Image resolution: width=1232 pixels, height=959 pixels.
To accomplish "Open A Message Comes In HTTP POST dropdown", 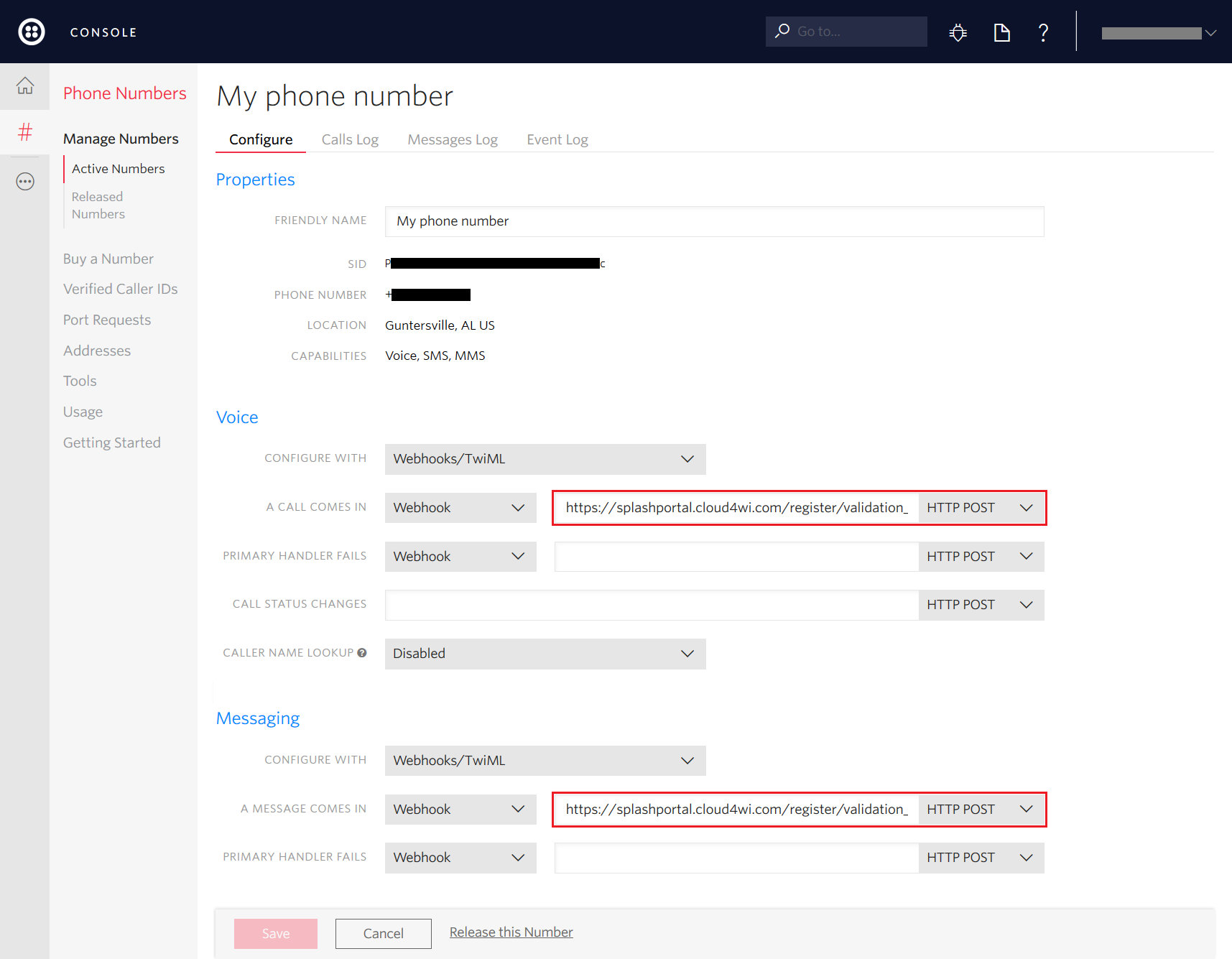I will (981, 810).
